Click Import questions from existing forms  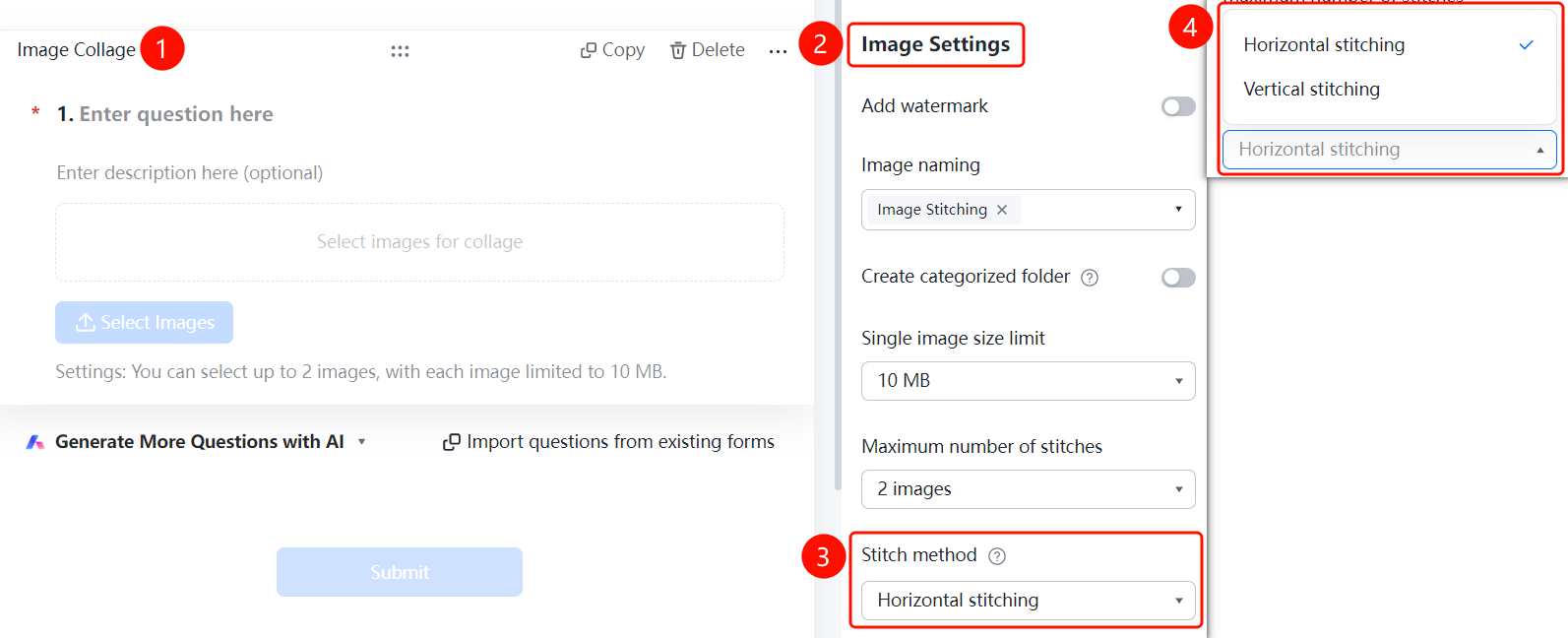coord(620,442)
